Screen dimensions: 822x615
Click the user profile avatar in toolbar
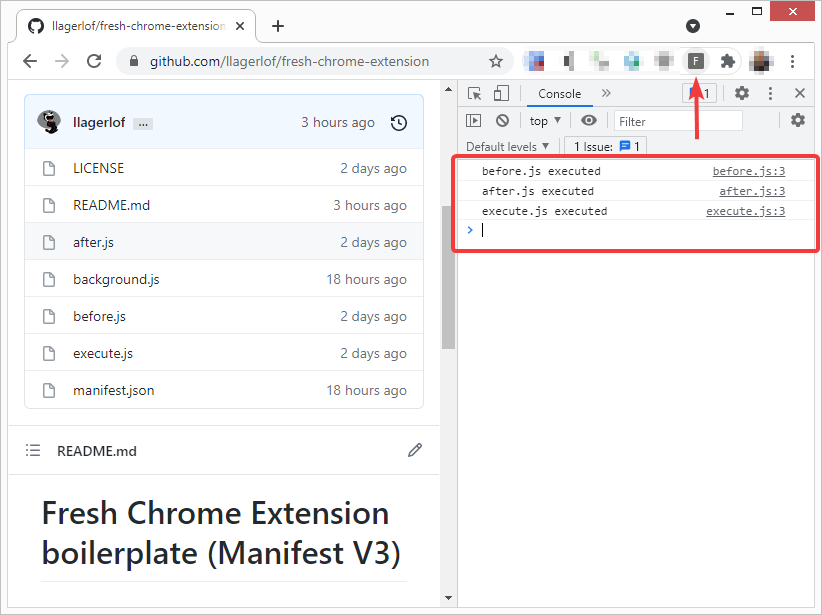tap(761, 61)
